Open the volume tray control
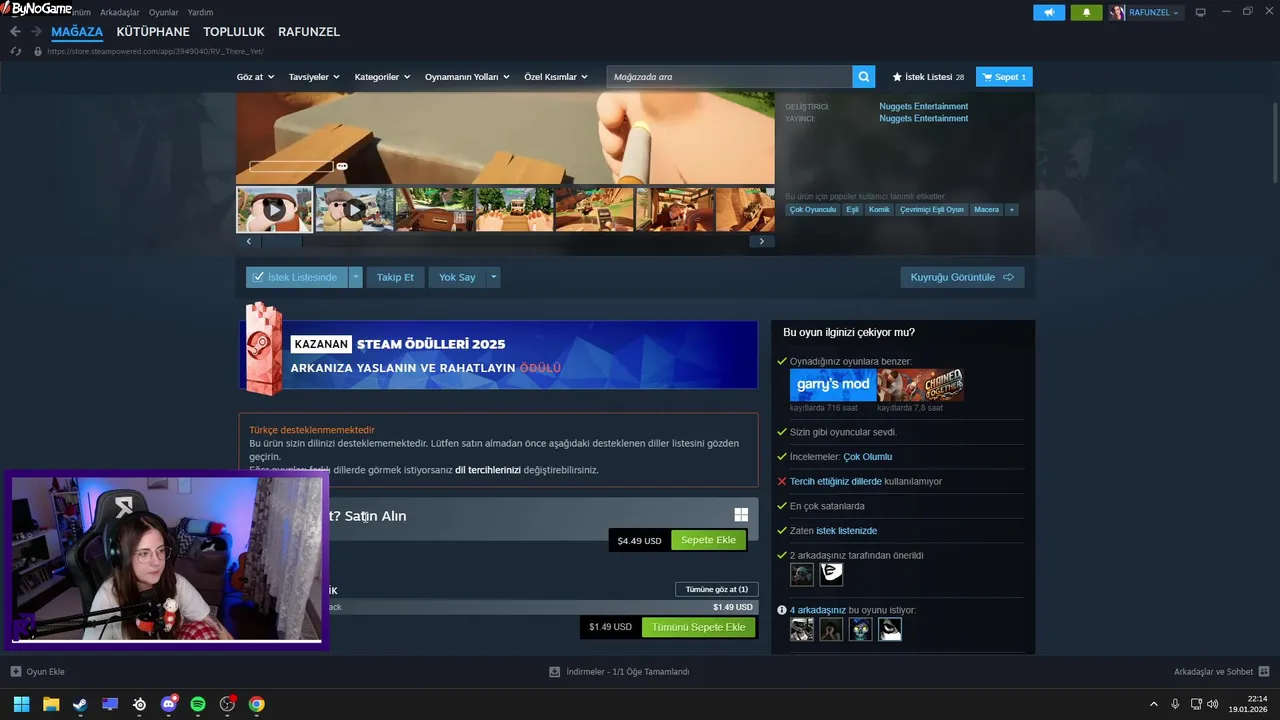 (1213, 704)
